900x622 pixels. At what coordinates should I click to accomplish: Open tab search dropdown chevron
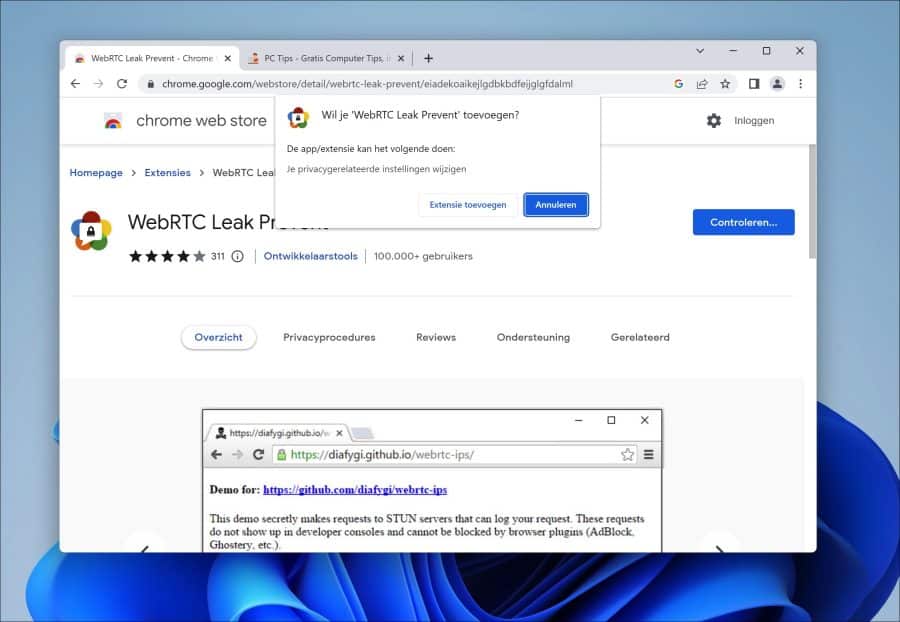coord(700,51)
